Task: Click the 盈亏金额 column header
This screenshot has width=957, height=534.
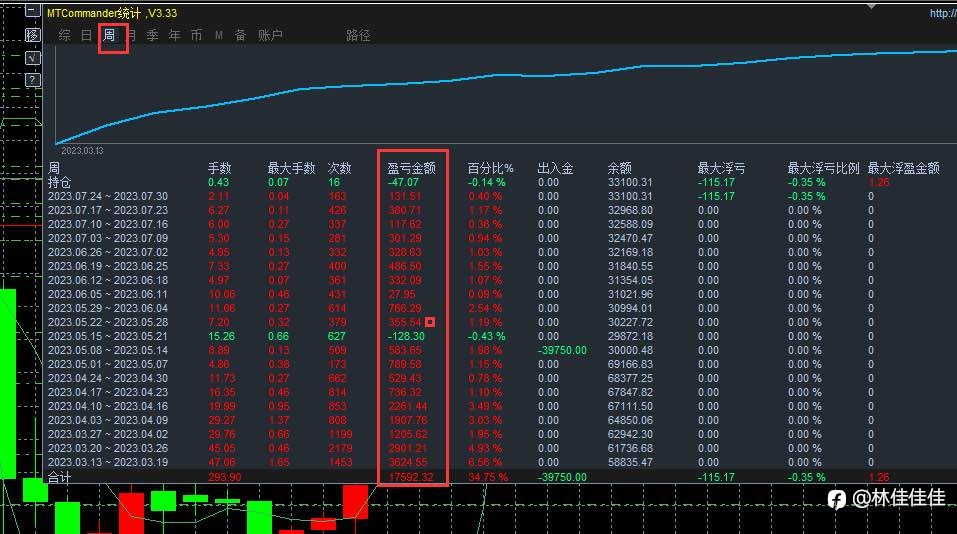Action: 411,168
